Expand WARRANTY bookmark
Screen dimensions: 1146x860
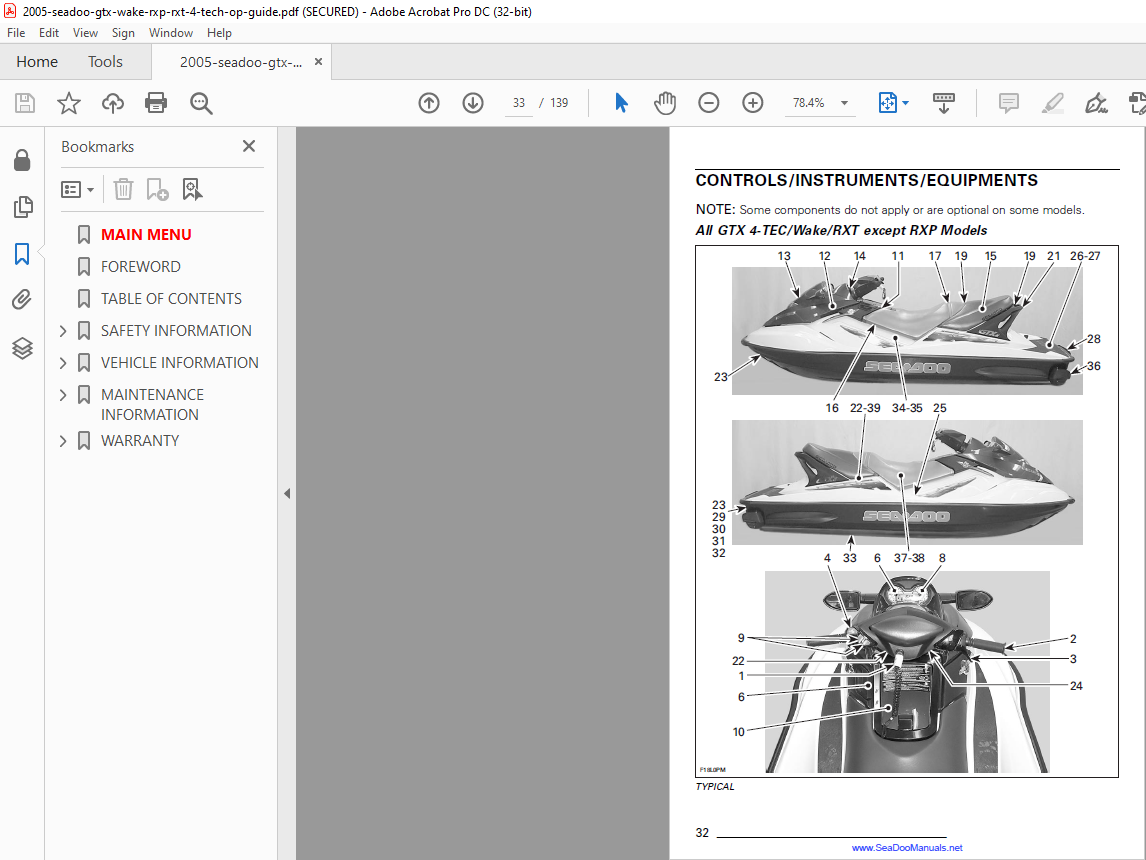(x=63, y=441)
